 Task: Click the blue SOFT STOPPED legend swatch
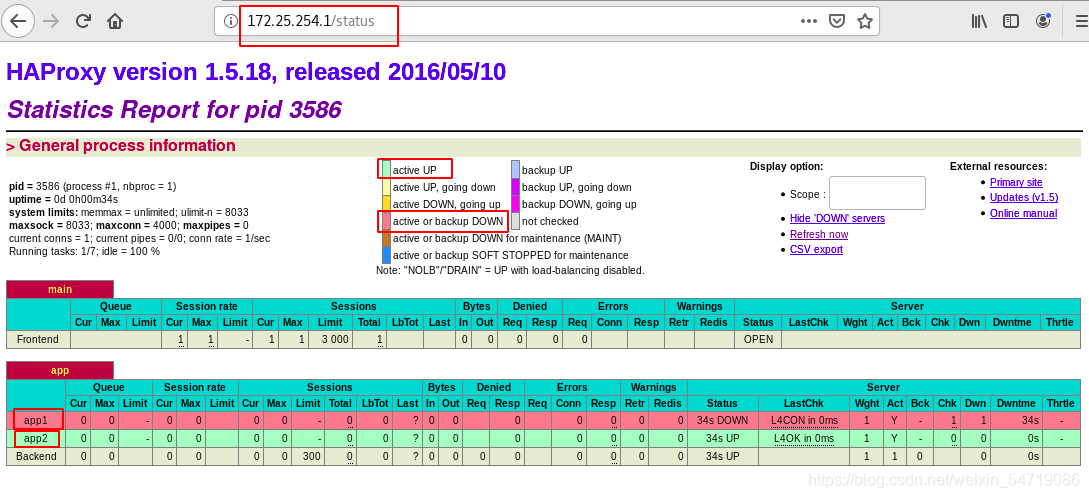coord(386,256)
